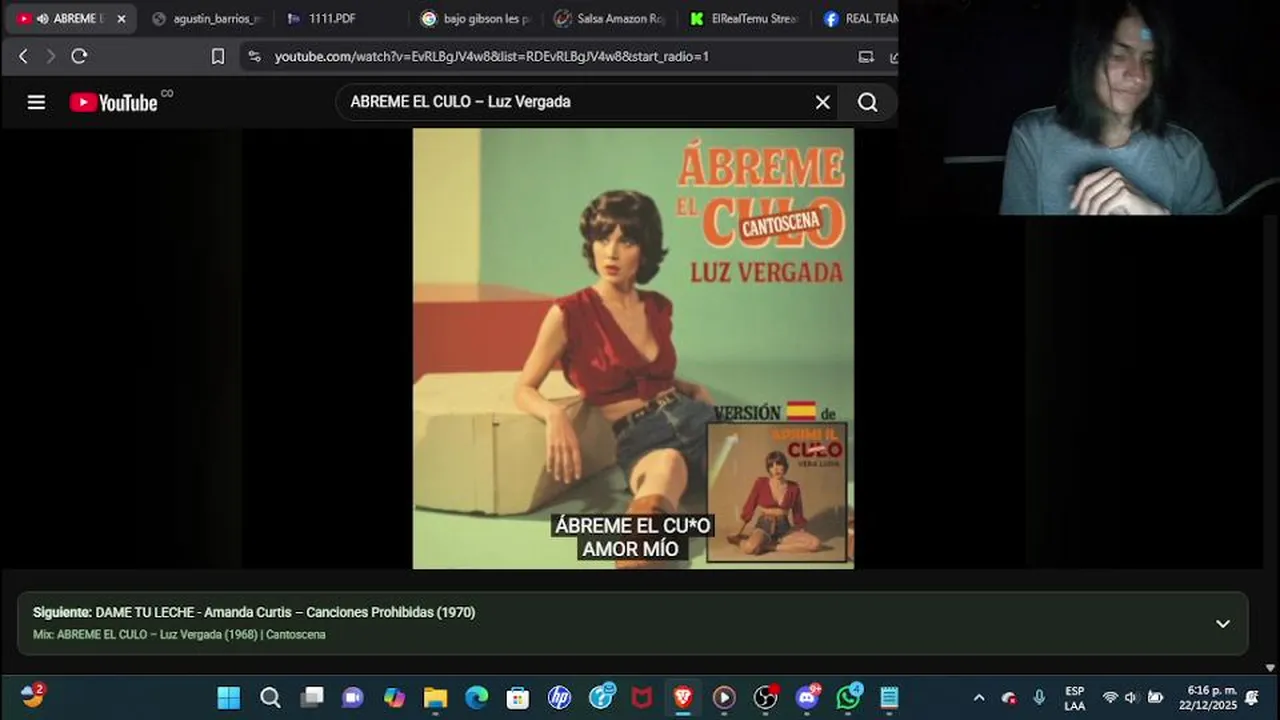
Task: Switch to the REAL TEAM Facebook tab
Action: pos(858,18)
